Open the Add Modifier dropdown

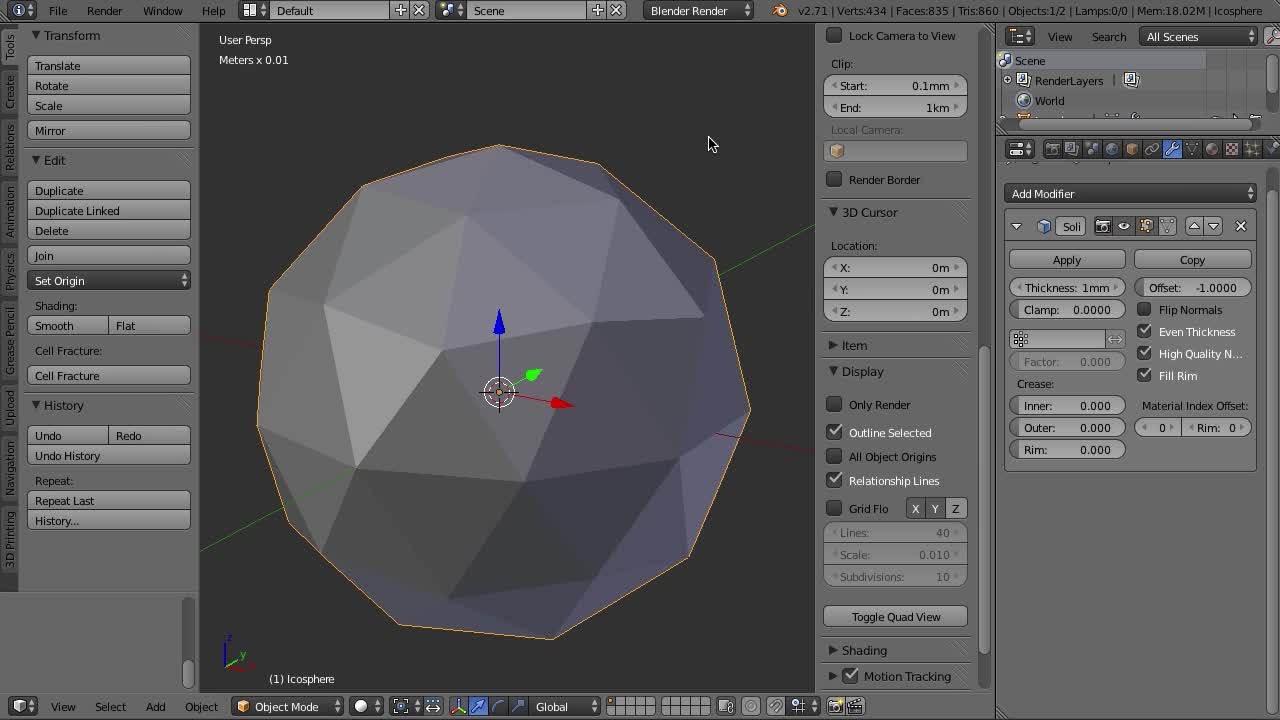[x=1129, y=193]
